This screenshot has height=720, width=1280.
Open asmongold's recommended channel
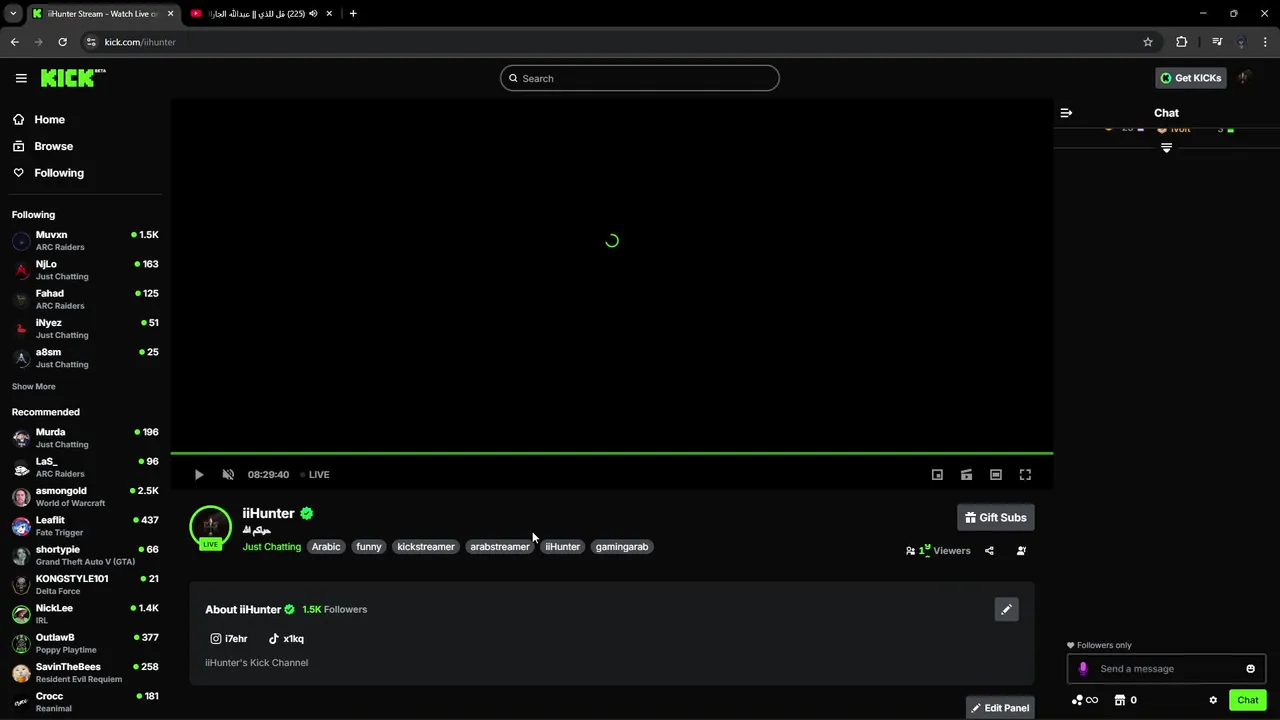tap(85, 497)
